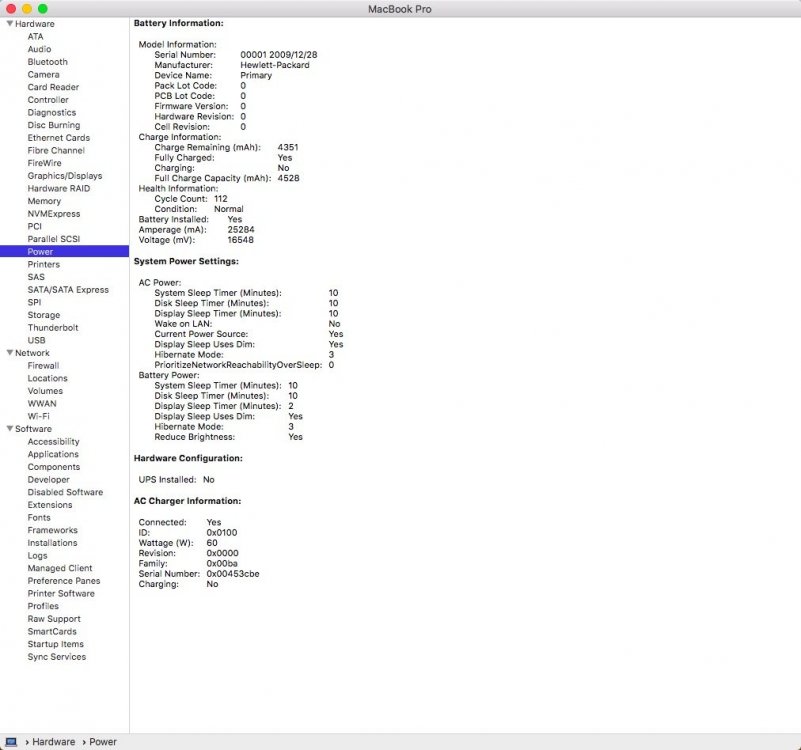Select Managed Client under Software
801x750 pixels.
point(60,568)
